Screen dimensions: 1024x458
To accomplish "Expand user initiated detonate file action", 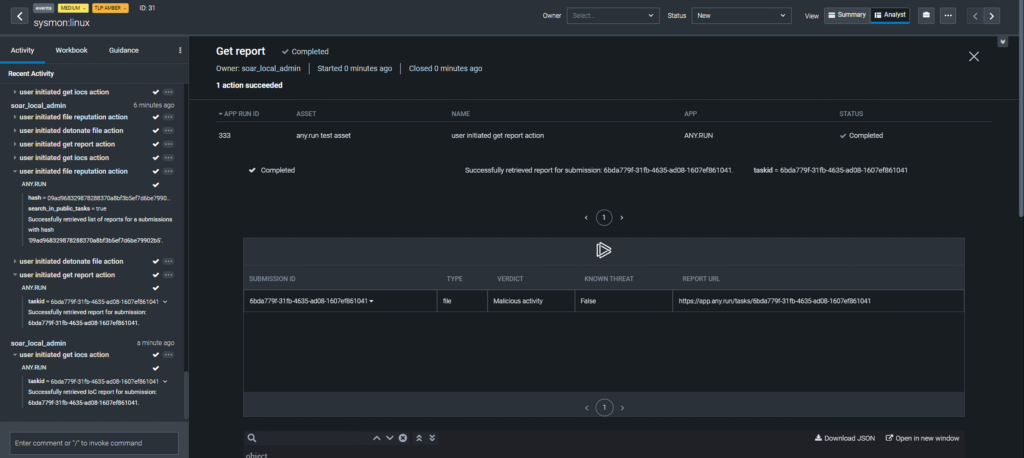I will pos(73,130).
